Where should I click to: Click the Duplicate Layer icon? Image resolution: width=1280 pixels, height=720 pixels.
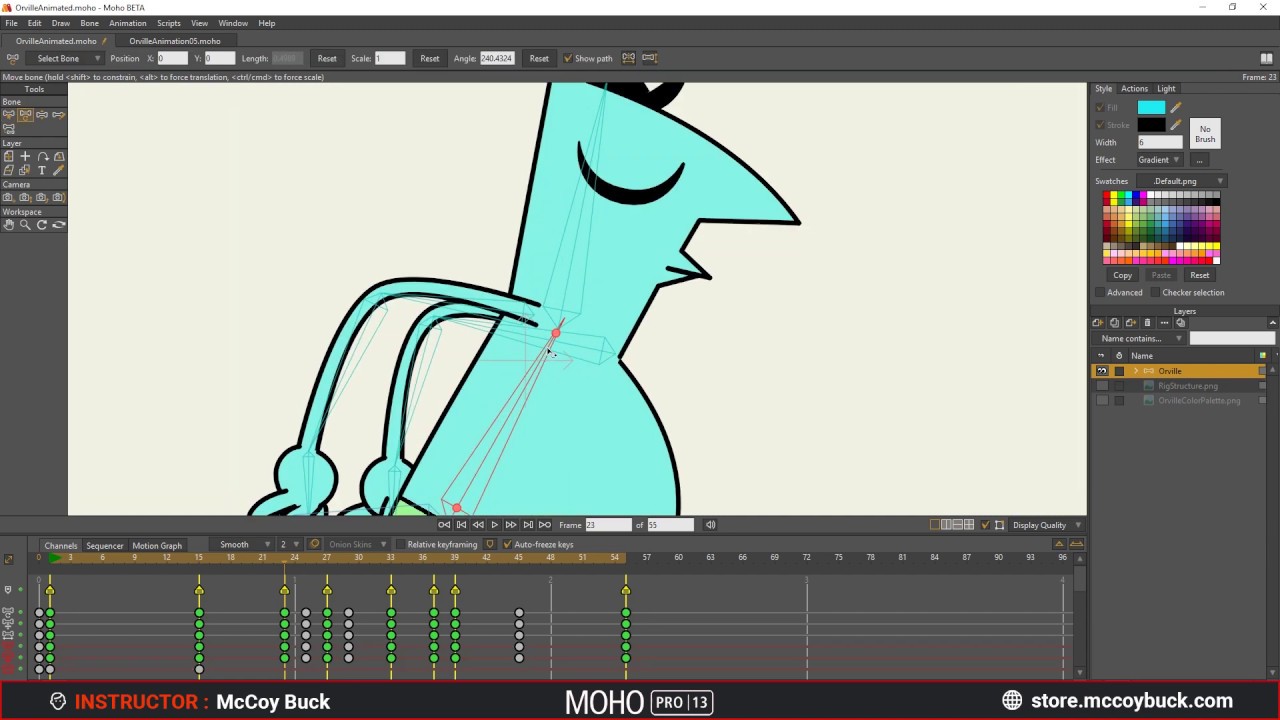tap(1114, 323)
